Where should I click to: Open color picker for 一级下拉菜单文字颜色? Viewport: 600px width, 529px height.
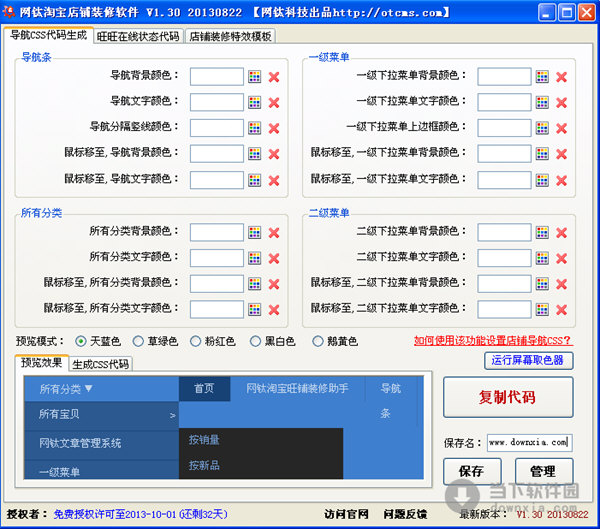(x=542, y=102)
